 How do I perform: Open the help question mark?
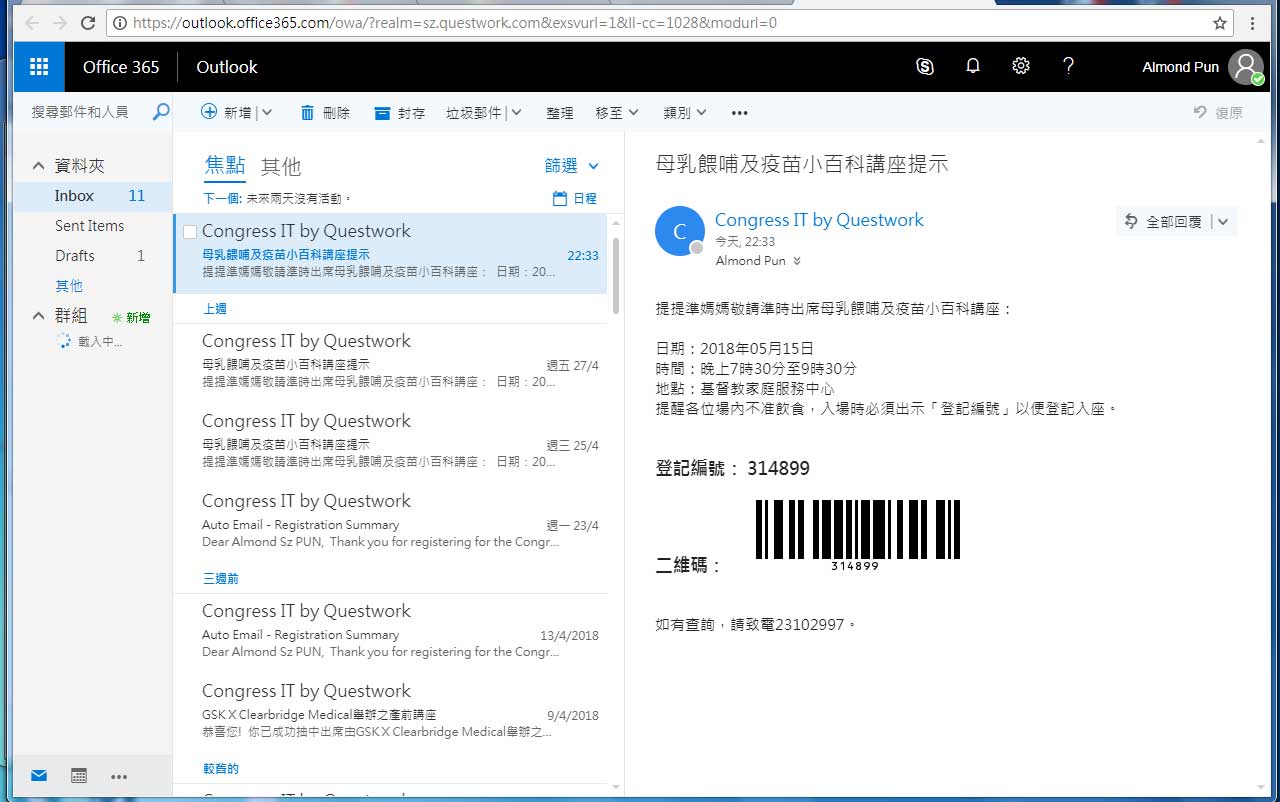coord(1068,67)
